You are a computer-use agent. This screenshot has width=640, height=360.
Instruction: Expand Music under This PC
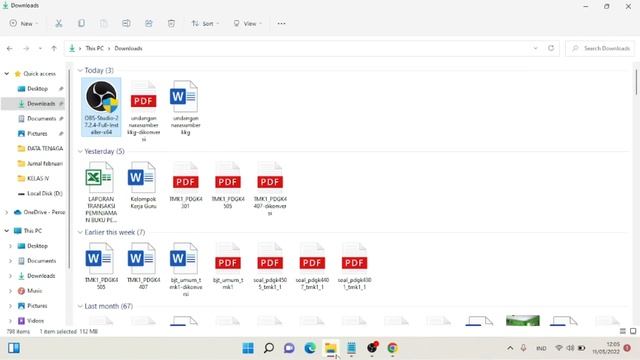pos(10,291)
